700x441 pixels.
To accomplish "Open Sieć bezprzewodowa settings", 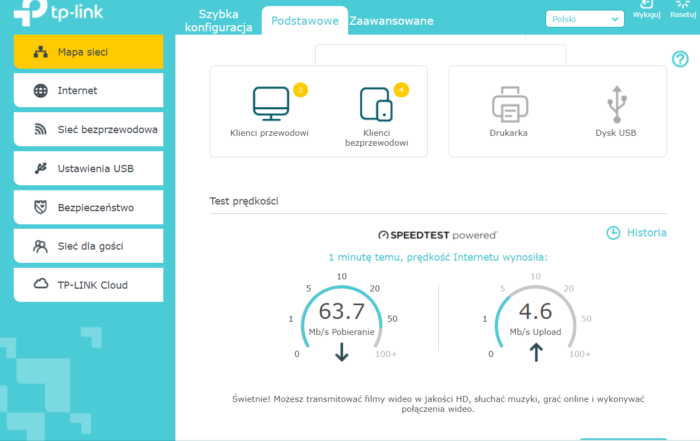I will (88, 129).
